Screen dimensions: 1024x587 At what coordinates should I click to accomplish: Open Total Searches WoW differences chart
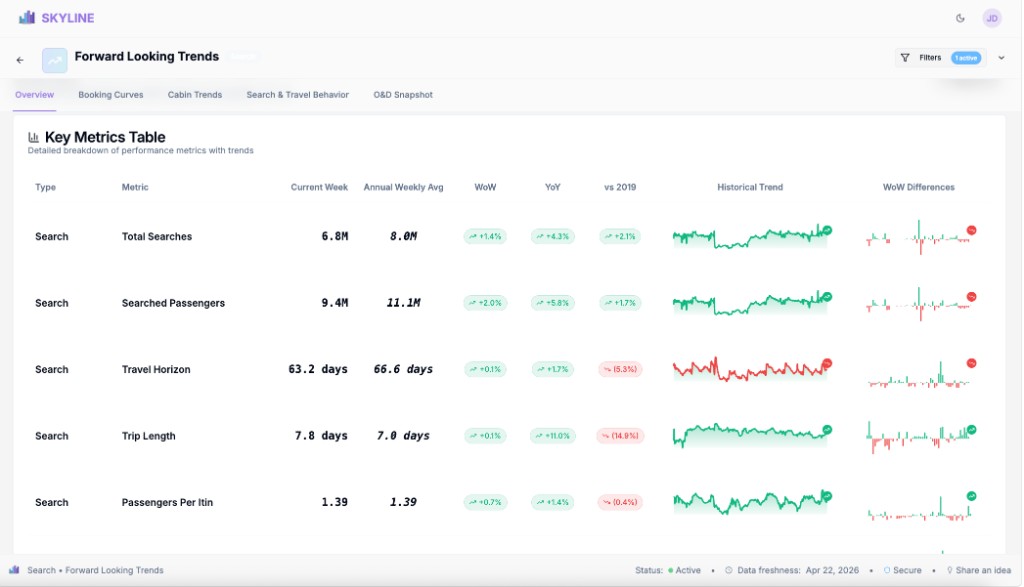pyautogui.click(x=921, y=237)
